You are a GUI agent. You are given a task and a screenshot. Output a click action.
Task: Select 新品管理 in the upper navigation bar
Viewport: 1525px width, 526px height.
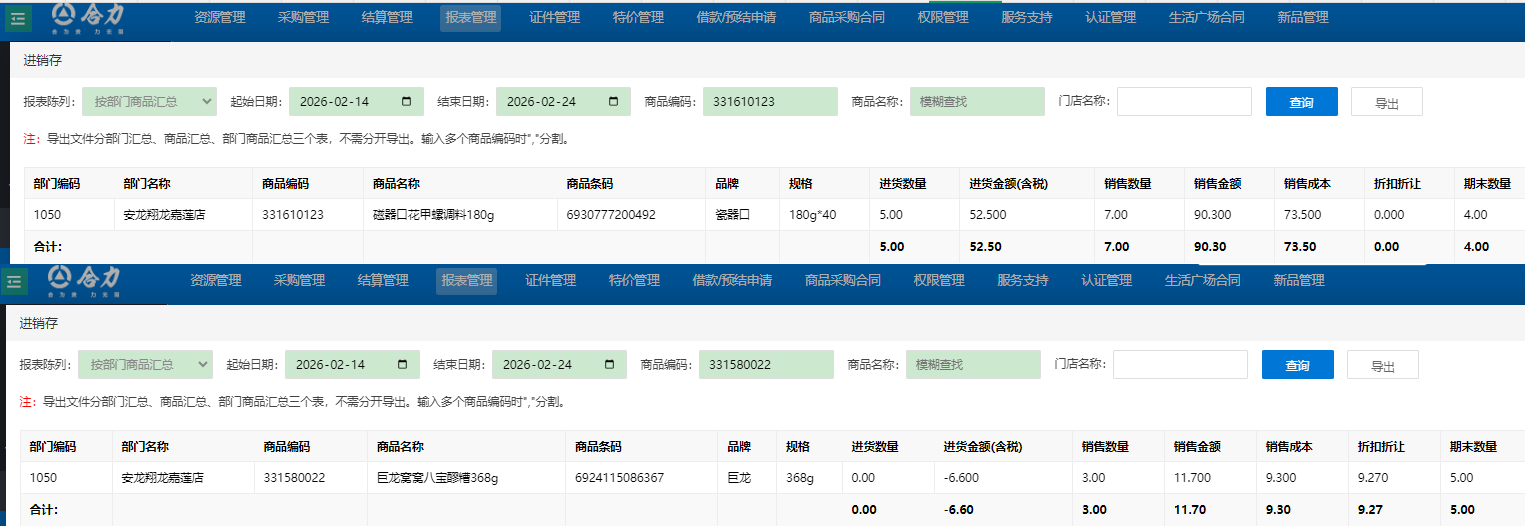[1303, 18]
